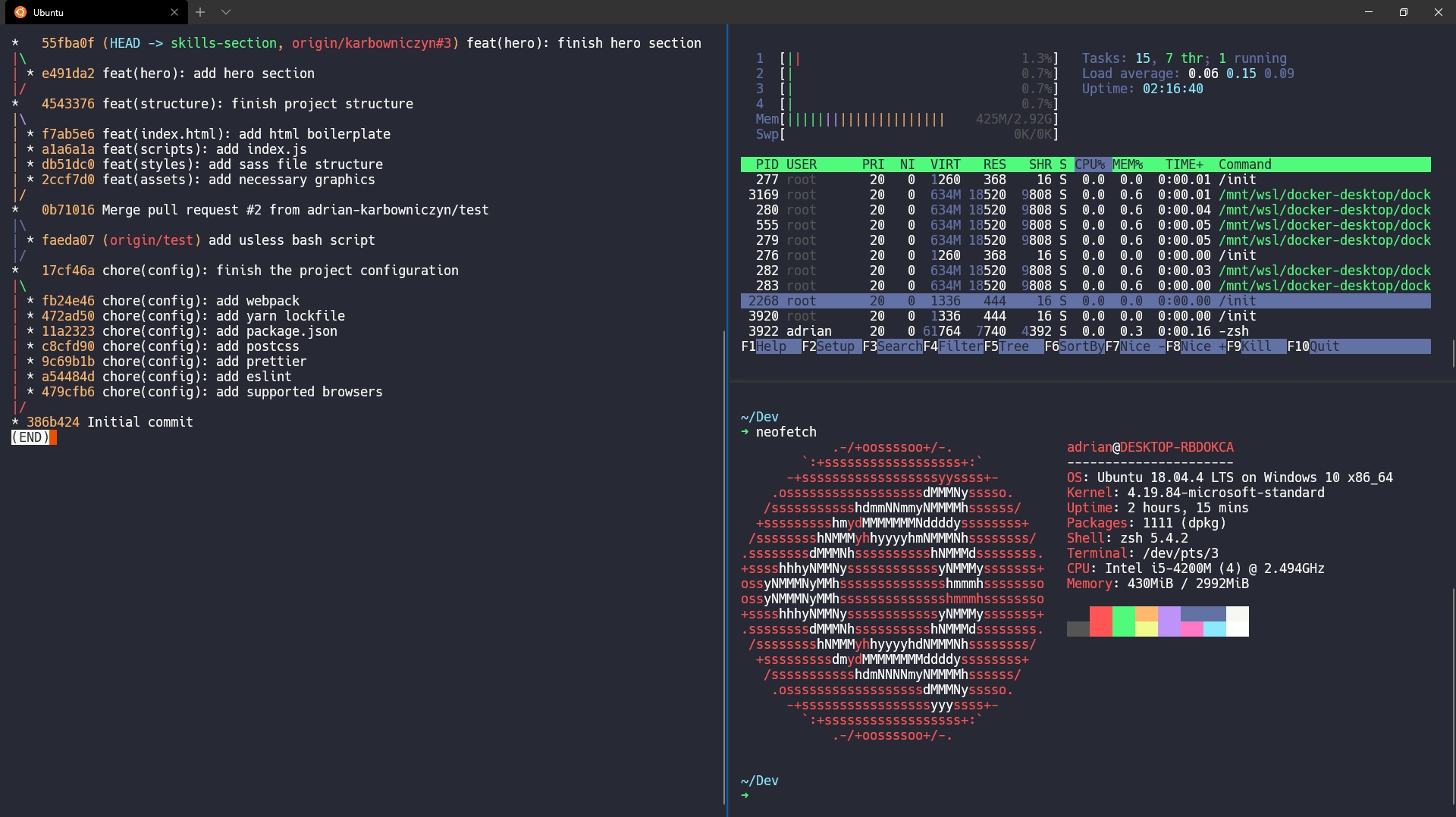1456x817 pixels.
Task: Activate F4 Filter in htop
Action: point(953,346)
